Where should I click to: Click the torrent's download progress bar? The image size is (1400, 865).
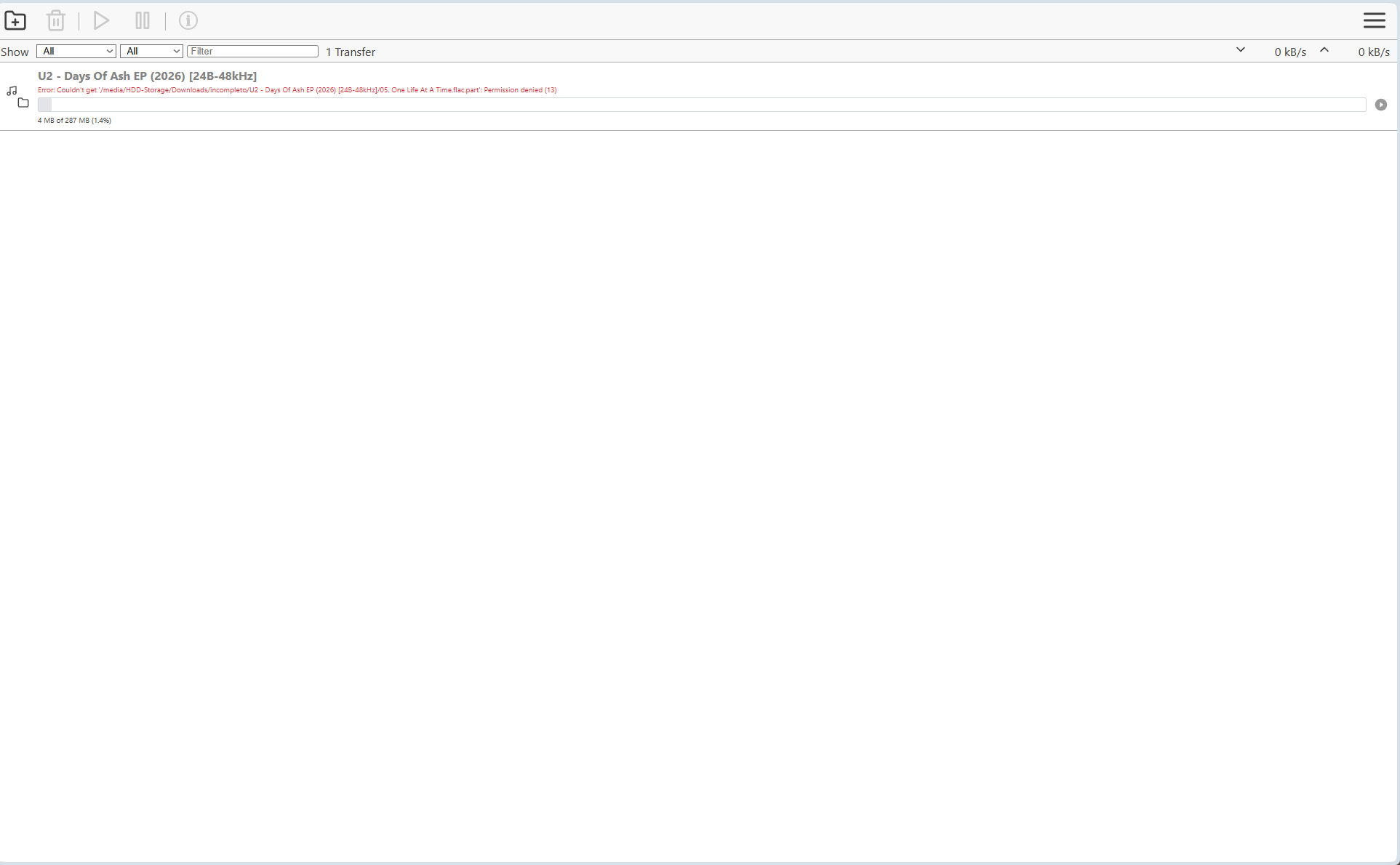pos(701,105)
